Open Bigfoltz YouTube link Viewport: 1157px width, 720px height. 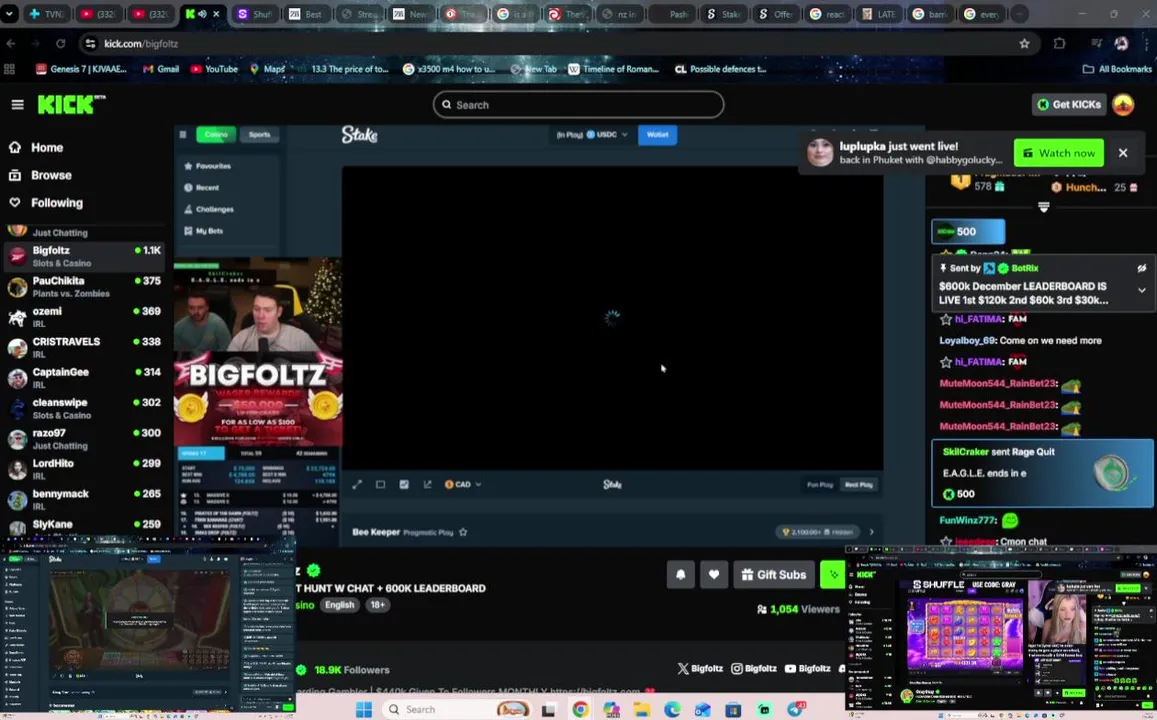807,668
